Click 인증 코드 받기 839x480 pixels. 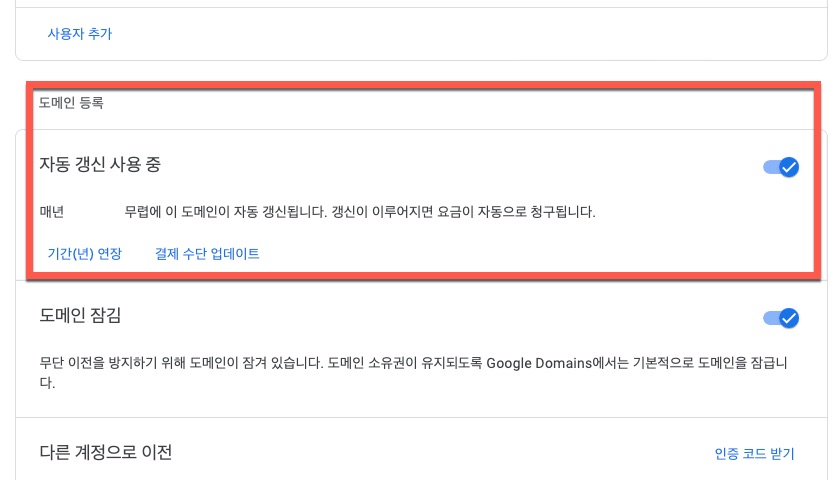click(x=754, y=454)
